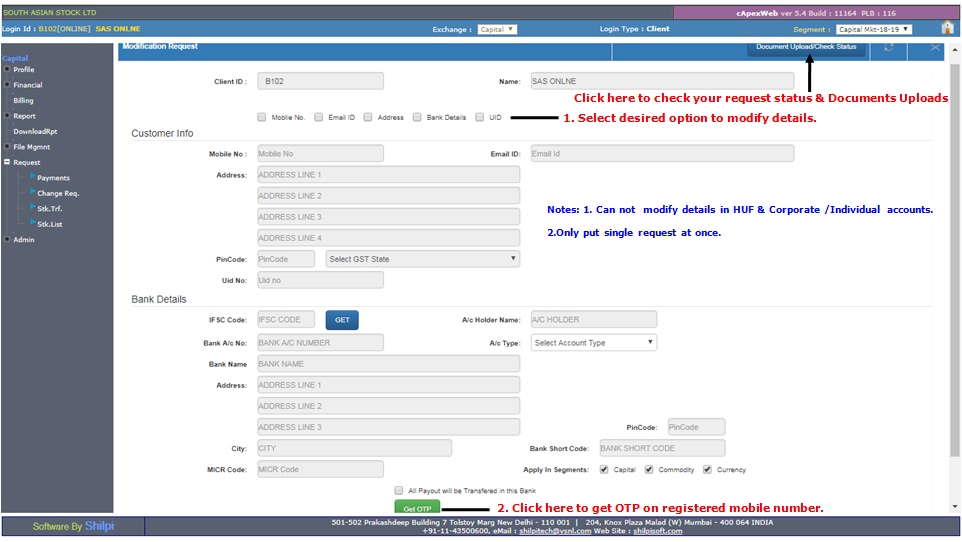
Task: Open the Segment dropdown
Action: [x=874, y=29]
